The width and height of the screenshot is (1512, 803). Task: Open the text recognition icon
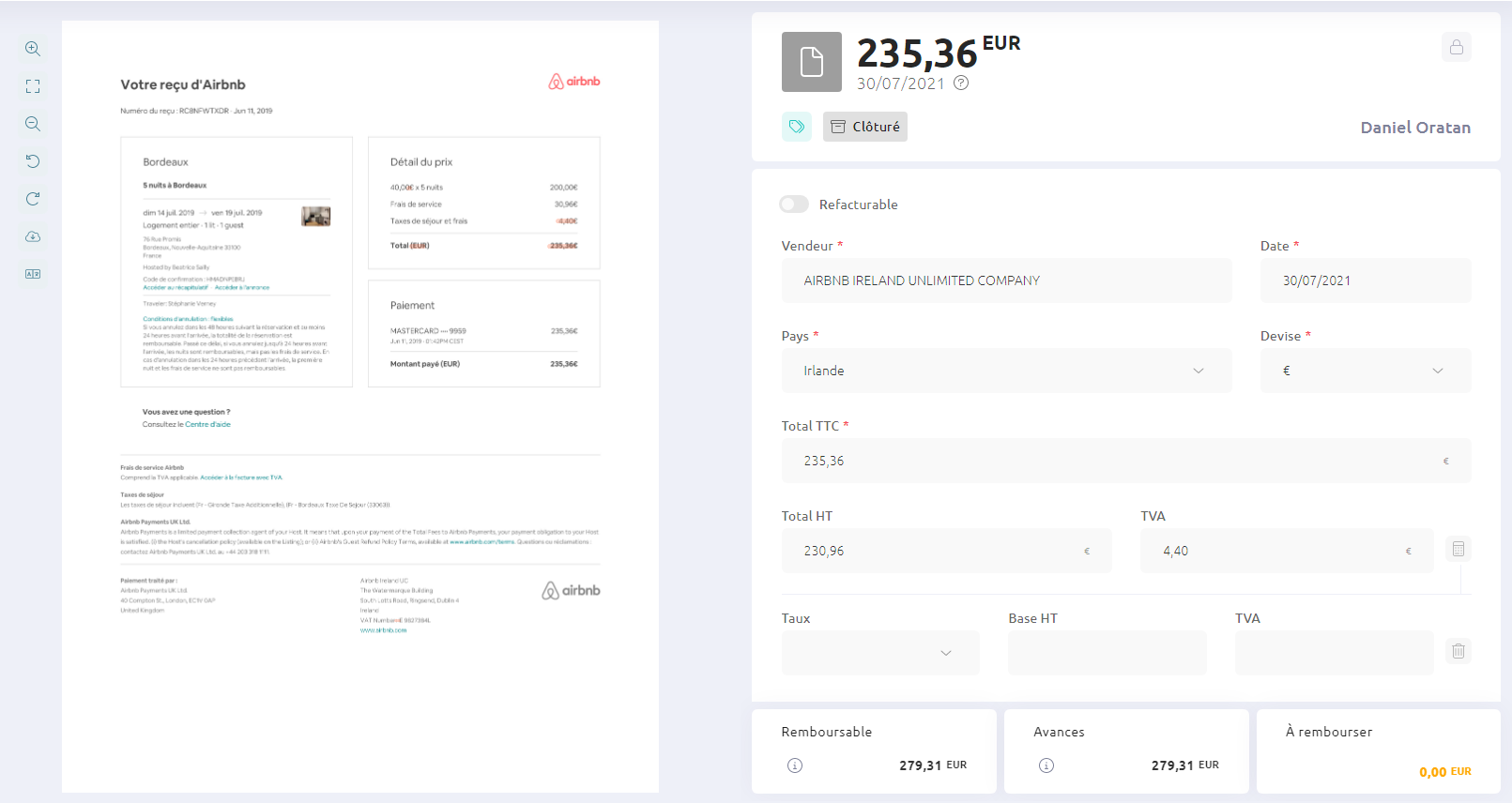click(x=33, y=274)
